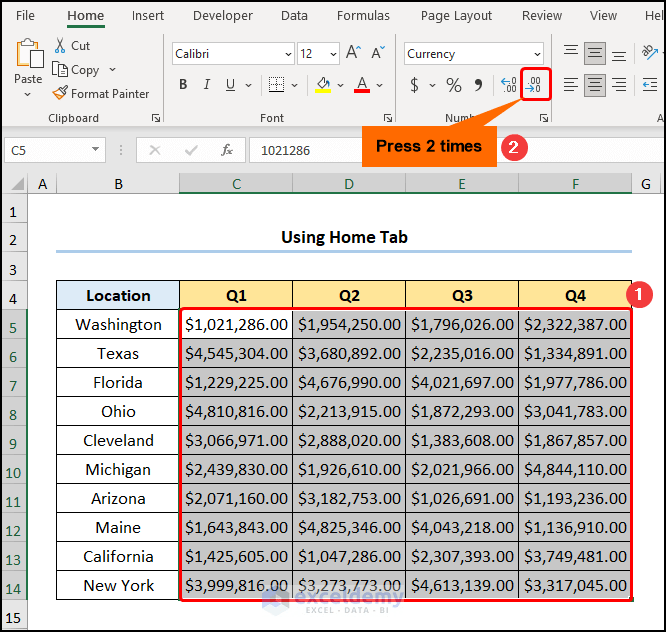Click the Decrease Indent icon
Screen dimensions: 666x632
[x=649, y=85]
